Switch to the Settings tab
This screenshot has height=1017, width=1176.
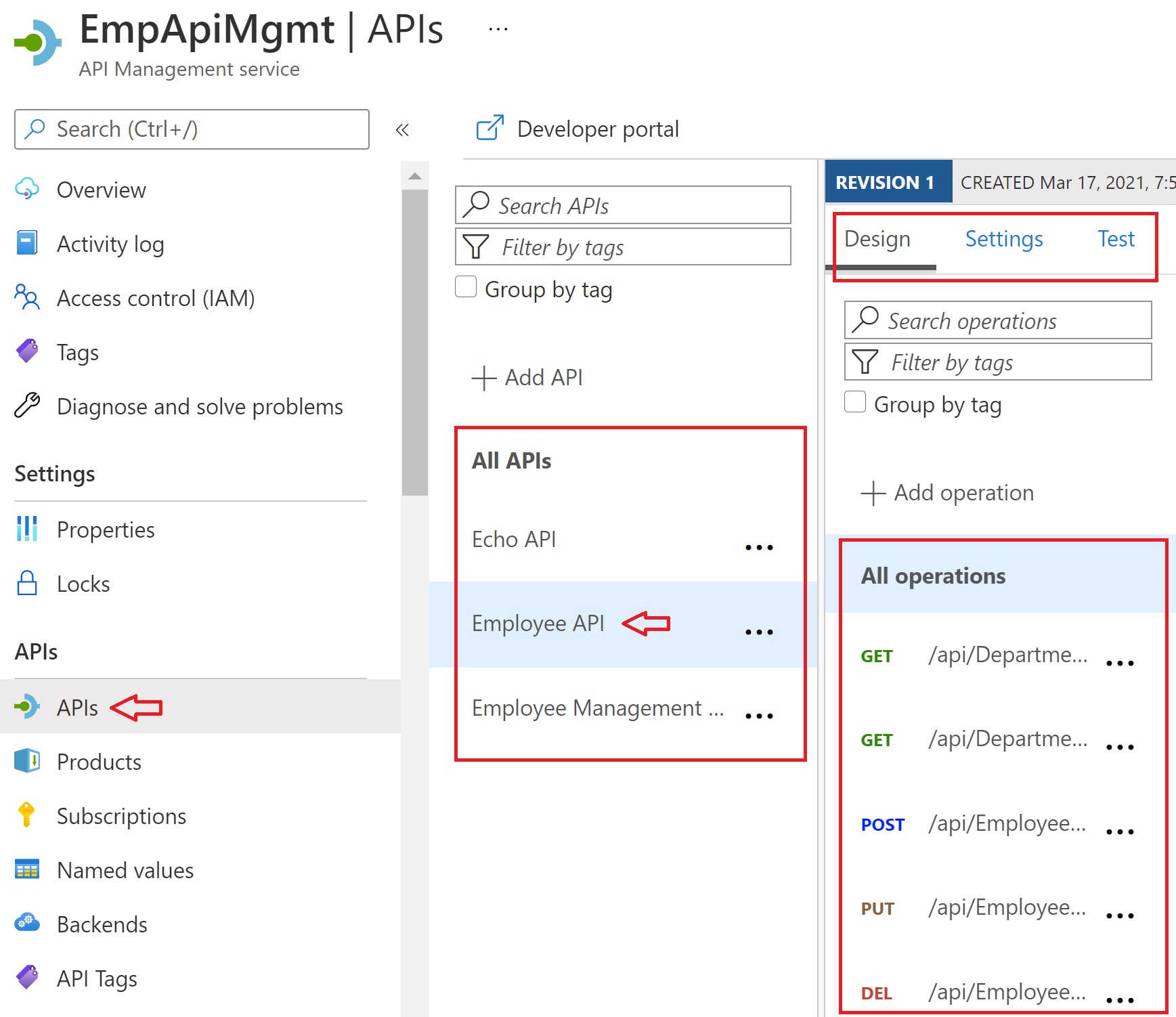click(1004, 239)
